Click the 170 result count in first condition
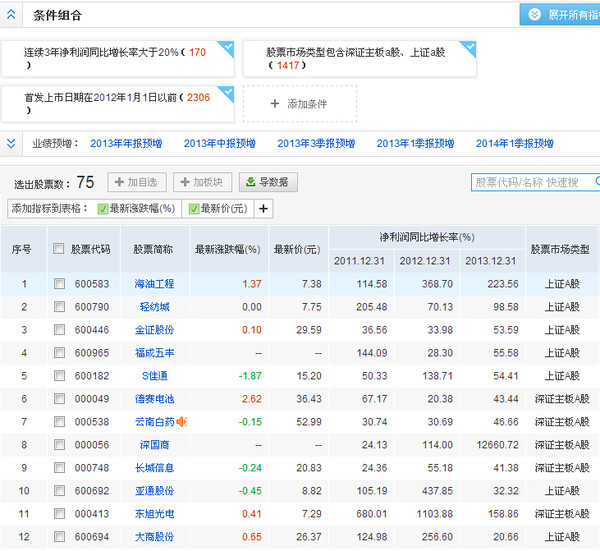Viewport: 600px width, 551px height. coord(197,52)
